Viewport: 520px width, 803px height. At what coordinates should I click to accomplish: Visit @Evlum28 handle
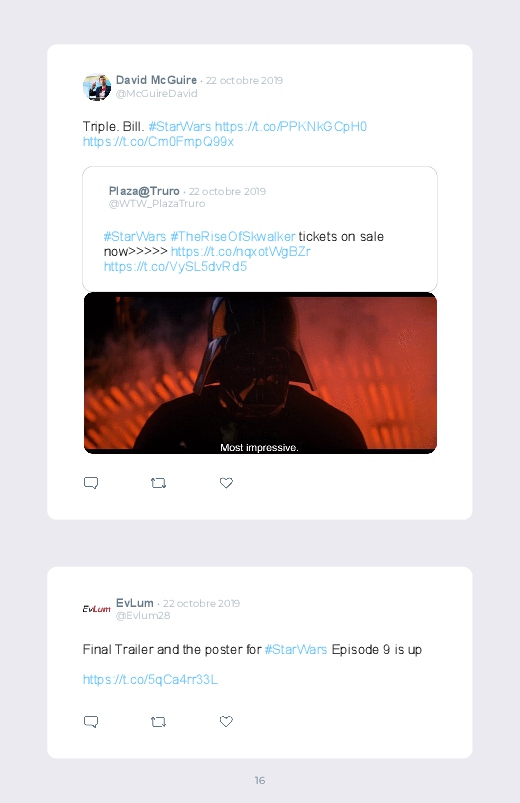(143, 616)
